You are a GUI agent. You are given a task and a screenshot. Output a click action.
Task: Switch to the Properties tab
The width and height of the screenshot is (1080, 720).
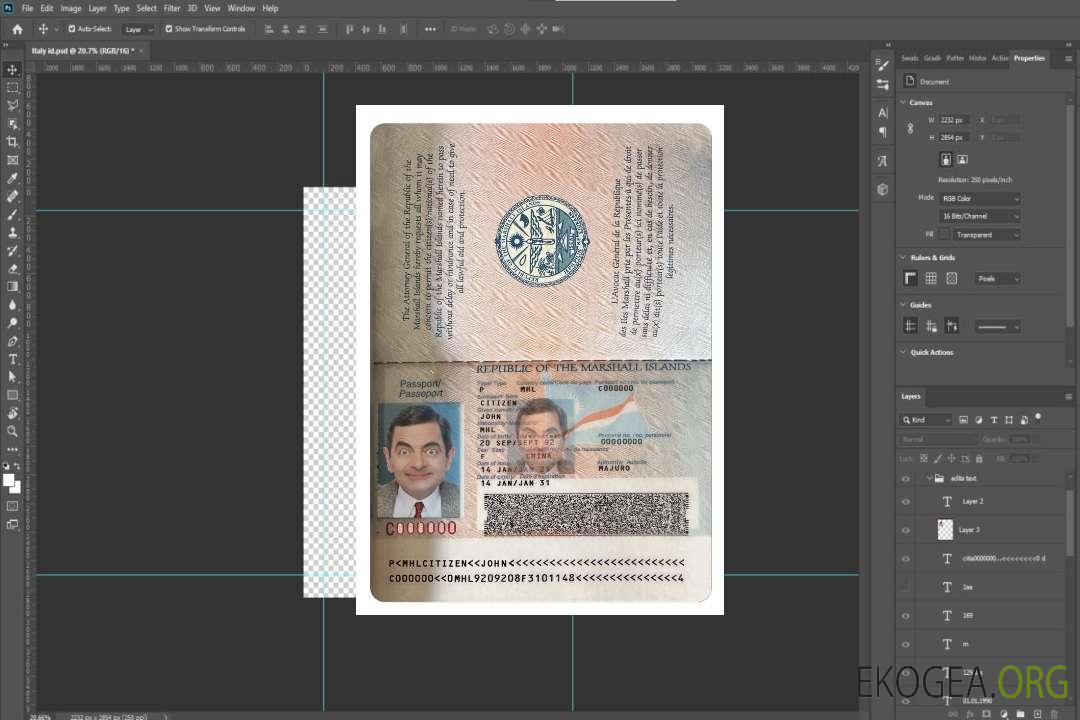[1029, 59]
